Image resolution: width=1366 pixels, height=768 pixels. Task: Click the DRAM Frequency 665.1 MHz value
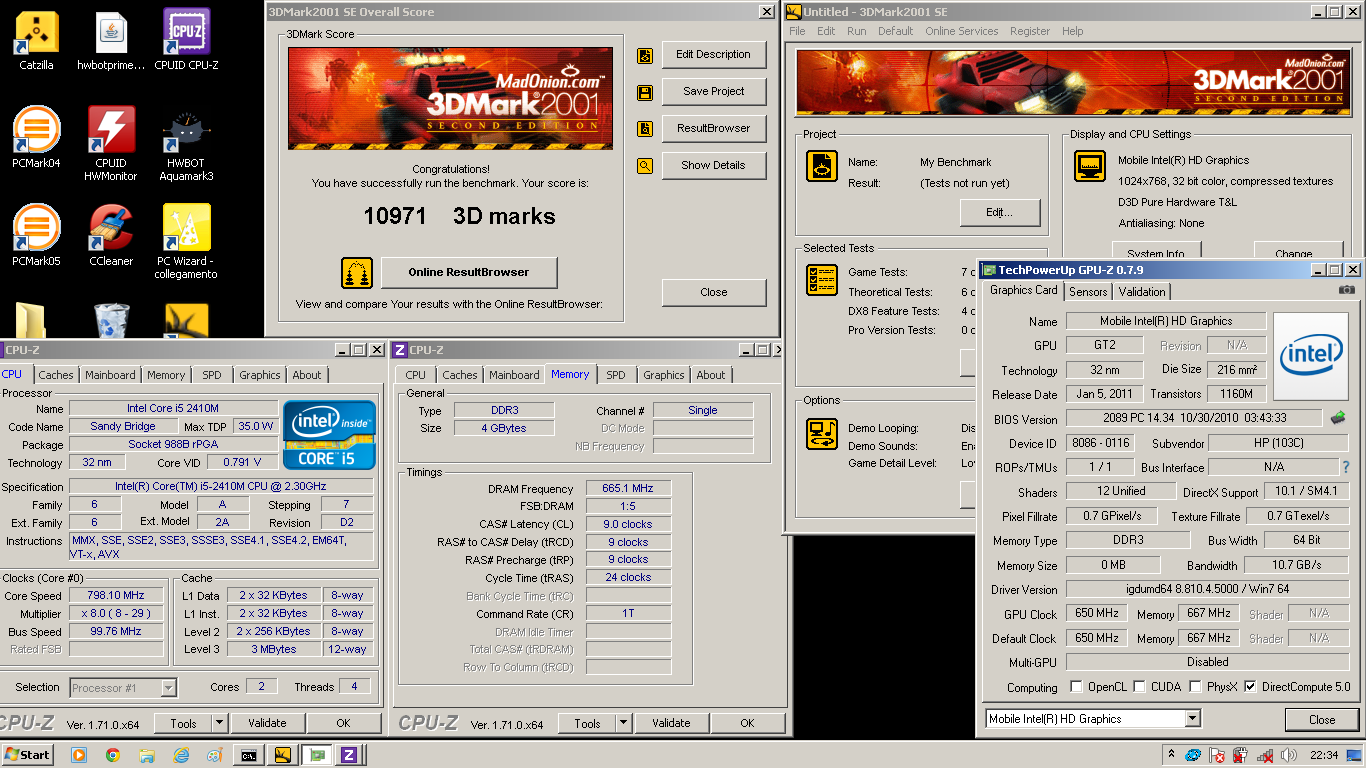tap(628, 489)
